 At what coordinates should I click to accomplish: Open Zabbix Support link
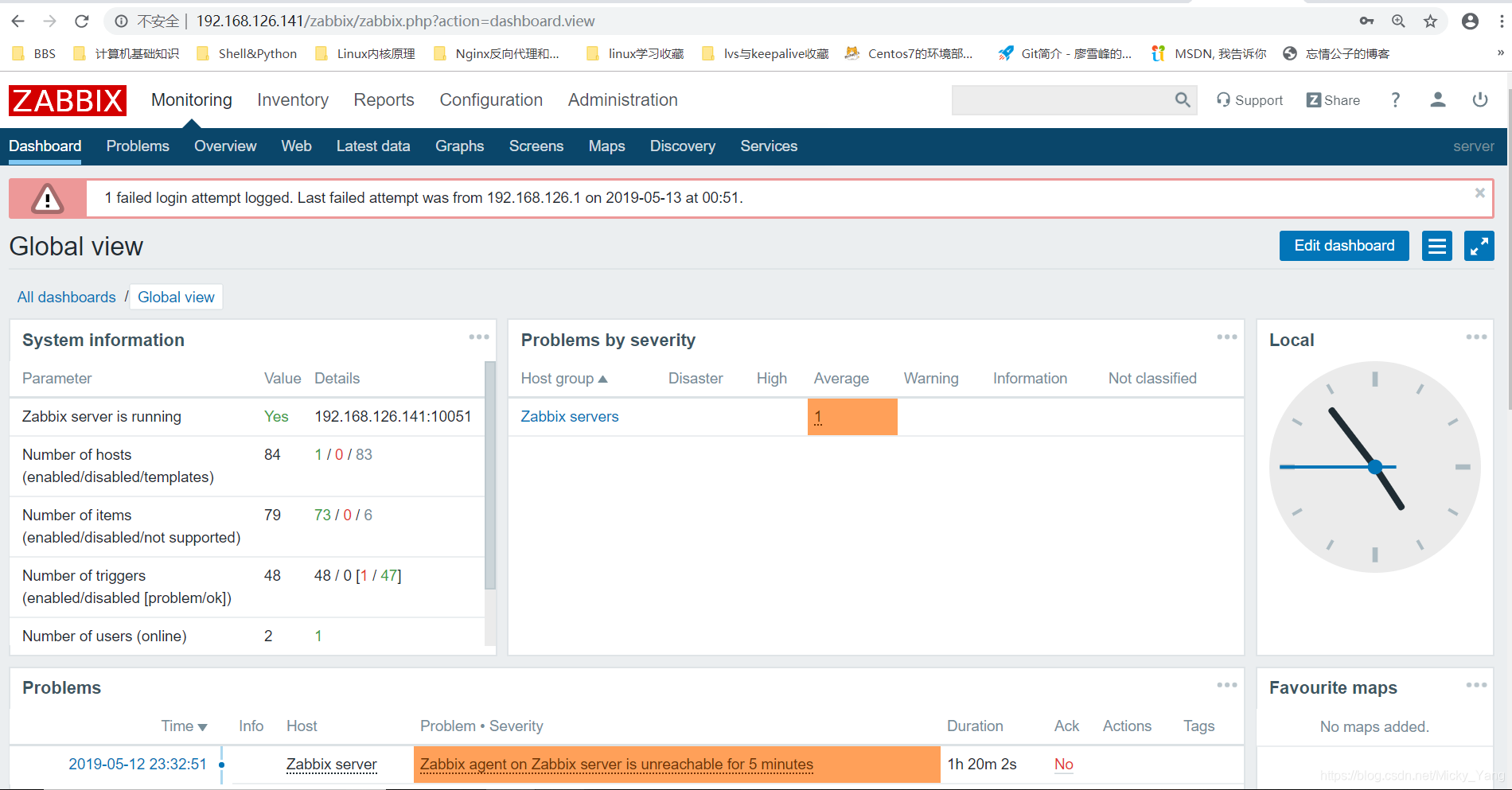coord(1249,100)
